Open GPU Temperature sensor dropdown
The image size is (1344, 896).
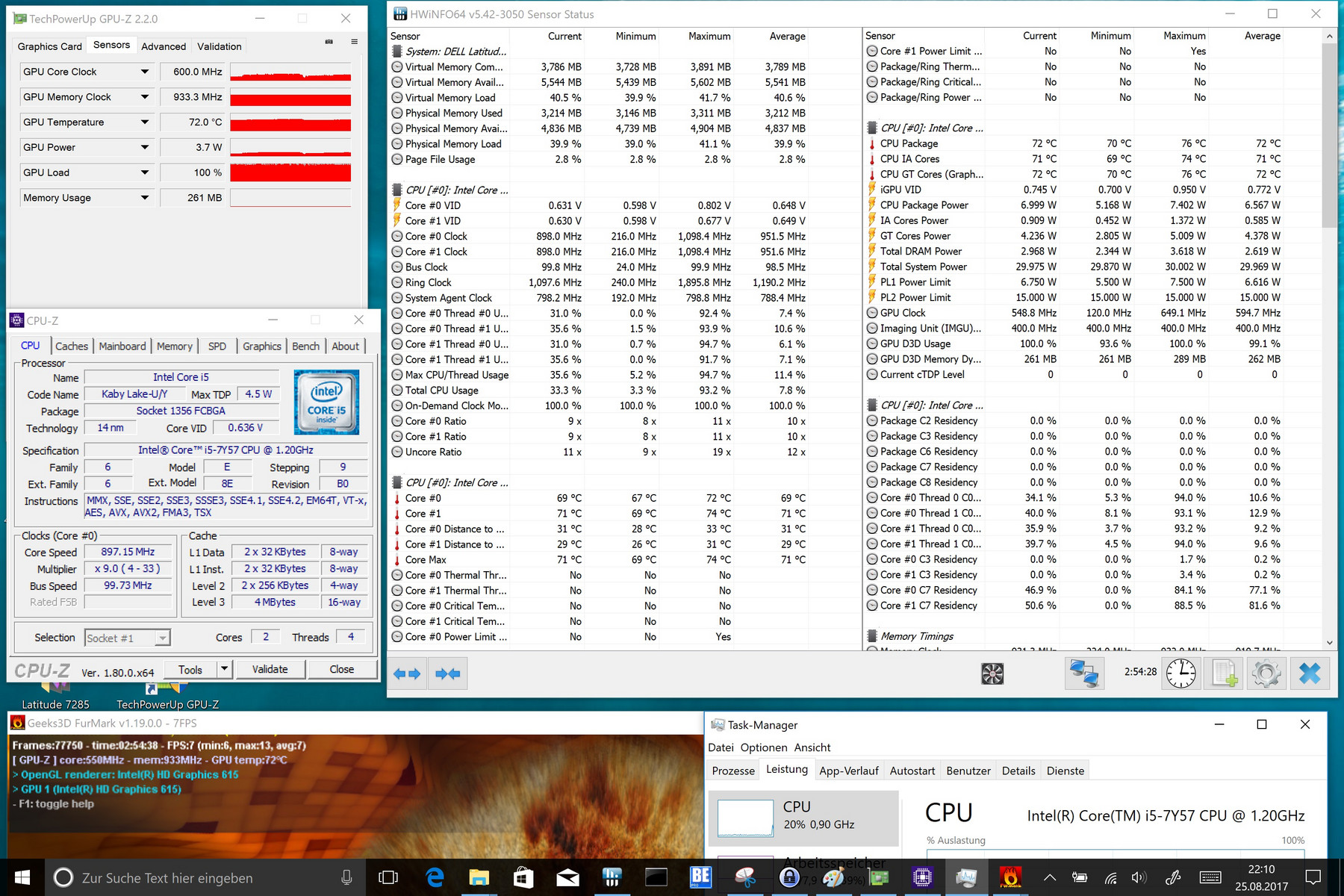145,122
